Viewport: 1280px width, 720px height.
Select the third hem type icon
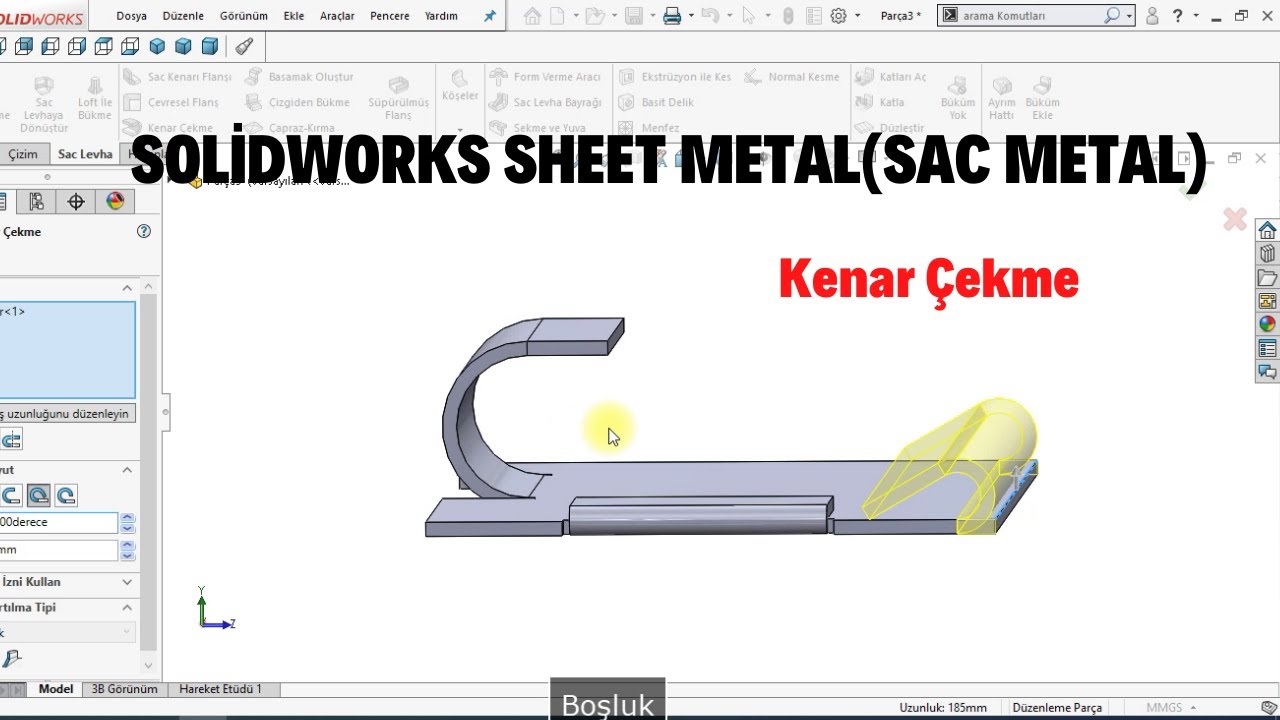click(65, 495)
